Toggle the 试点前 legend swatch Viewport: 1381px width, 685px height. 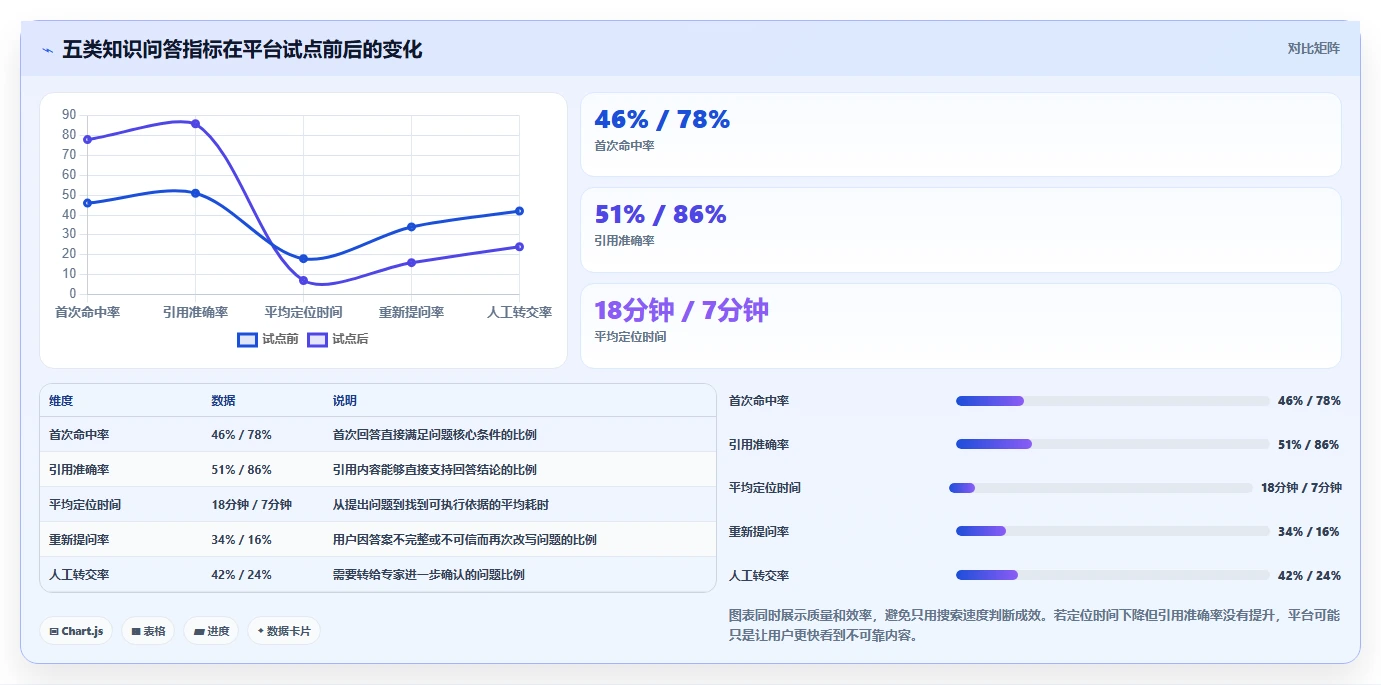247,339
